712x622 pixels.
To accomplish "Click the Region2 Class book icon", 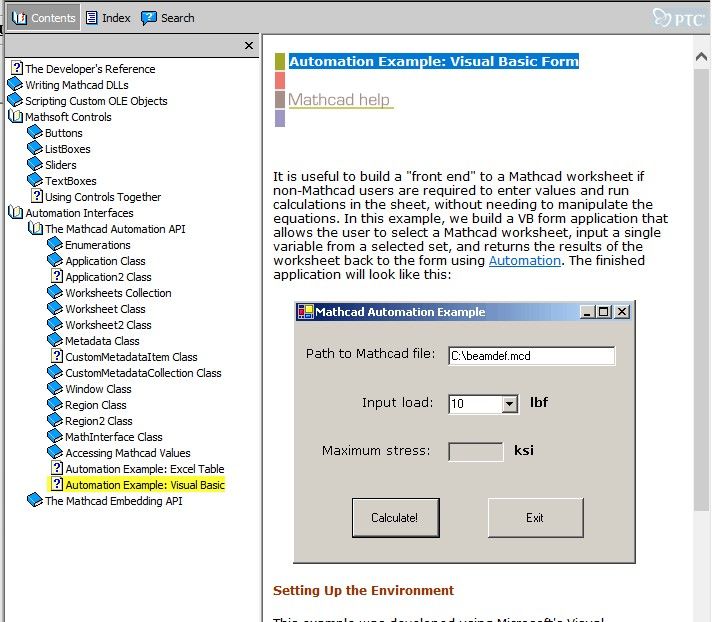I will pyautogui.click(x=55, y=420).
